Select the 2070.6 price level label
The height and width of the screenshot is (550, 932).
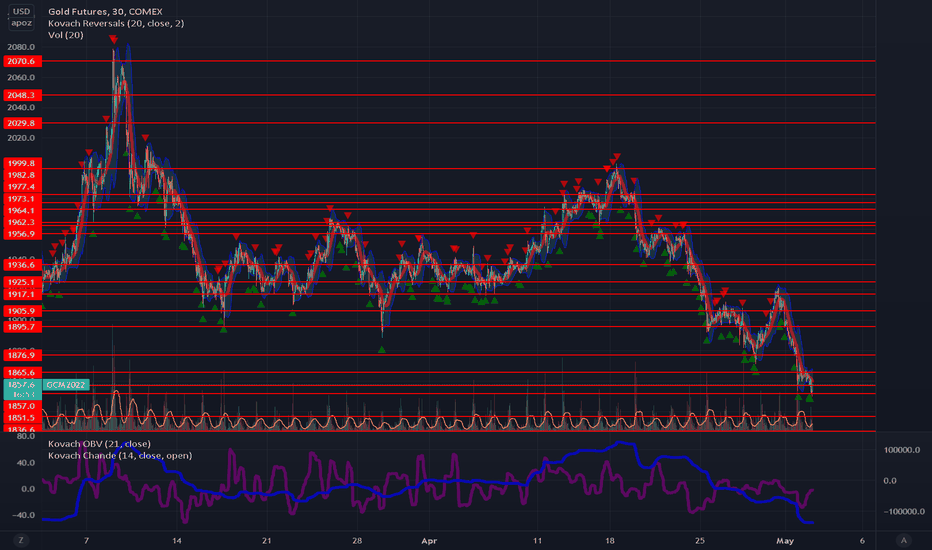click(x=21, y=61)
